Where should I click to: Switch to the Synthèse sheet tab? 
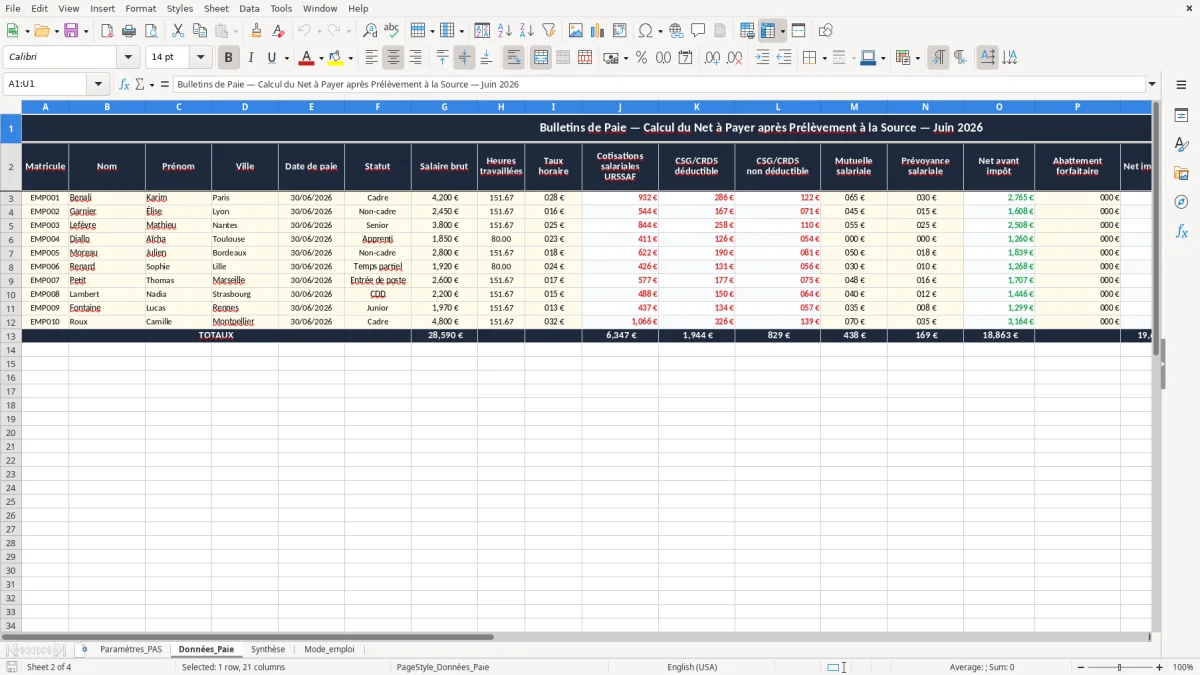[268, 650]
